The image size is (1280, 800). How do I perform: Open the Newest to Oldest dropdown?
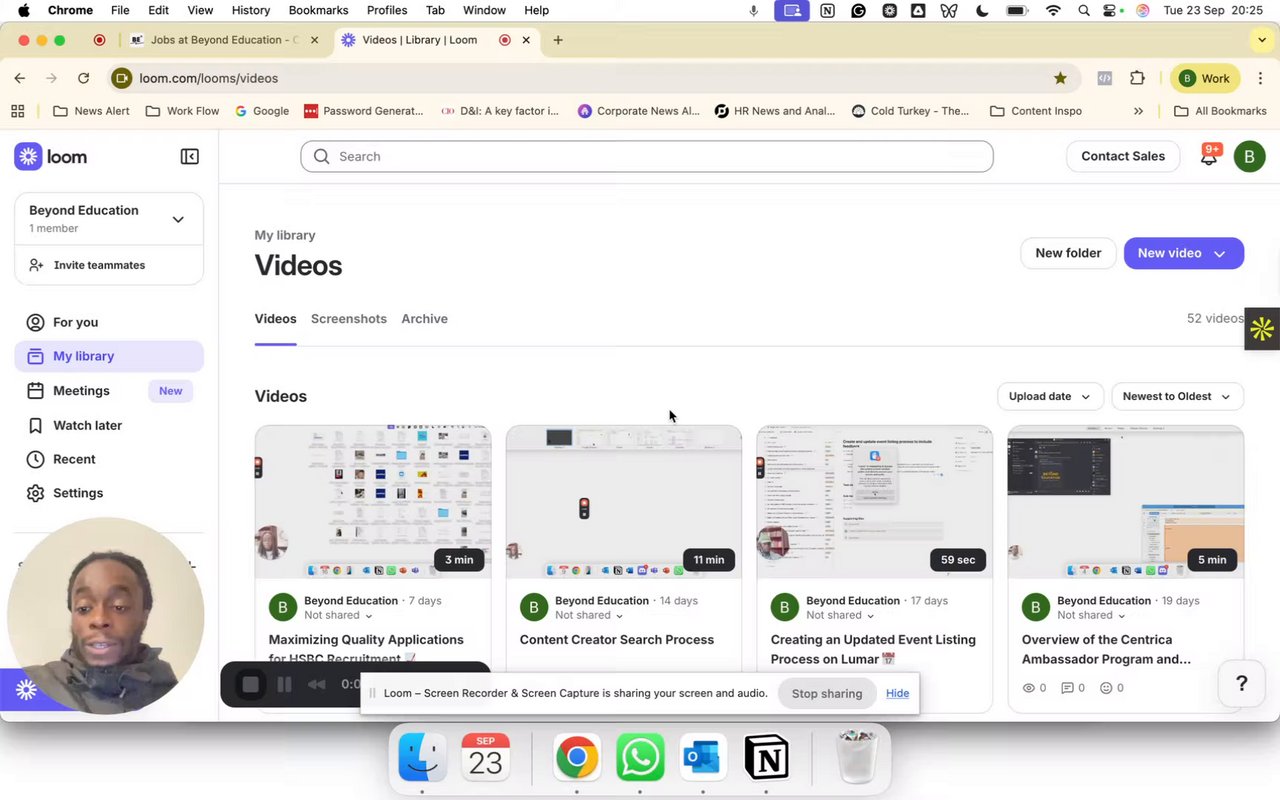click(x=1177, y=396)
